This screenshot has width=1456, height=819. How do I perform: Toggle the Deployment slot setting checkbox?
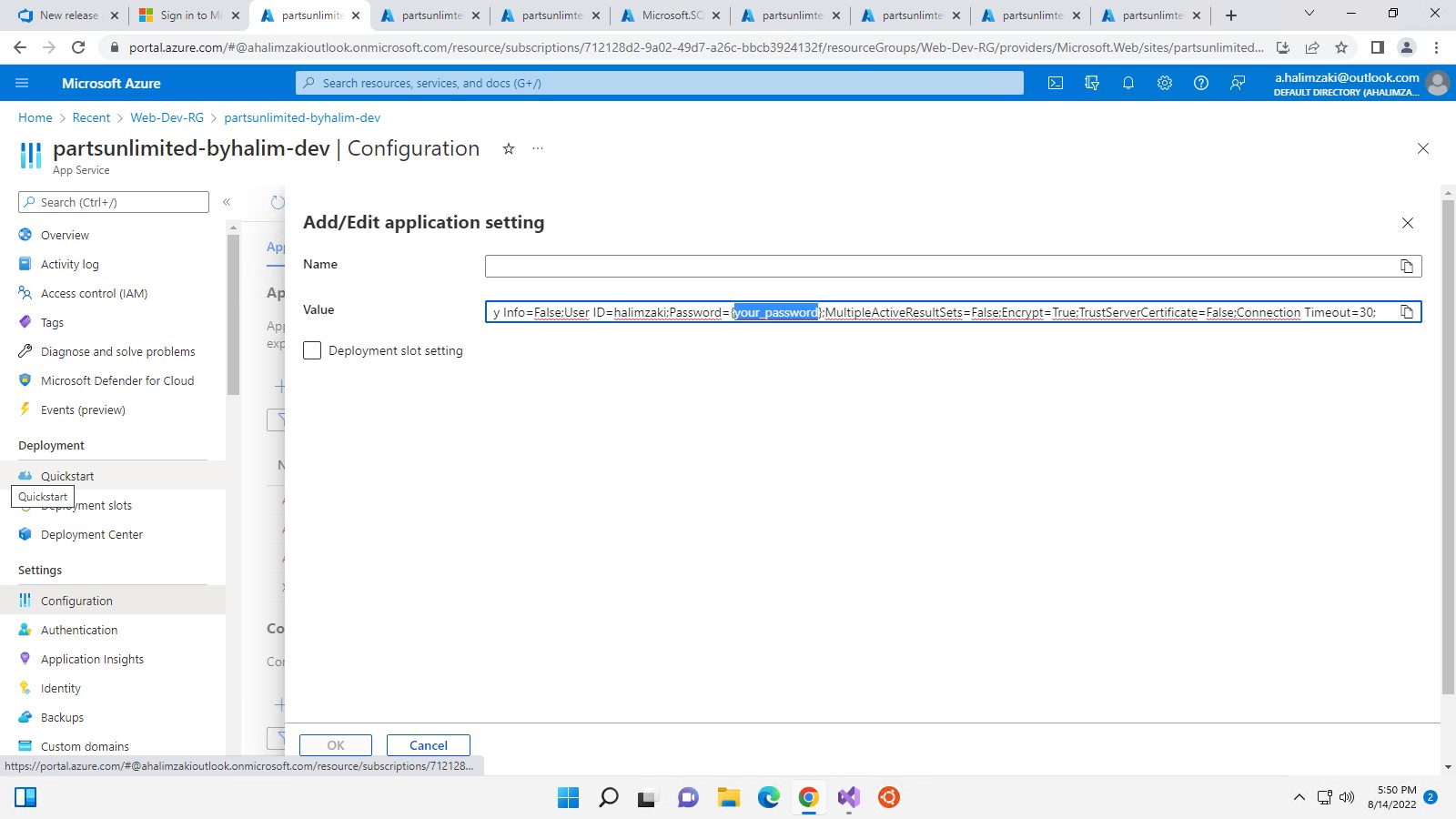(312, 350)
